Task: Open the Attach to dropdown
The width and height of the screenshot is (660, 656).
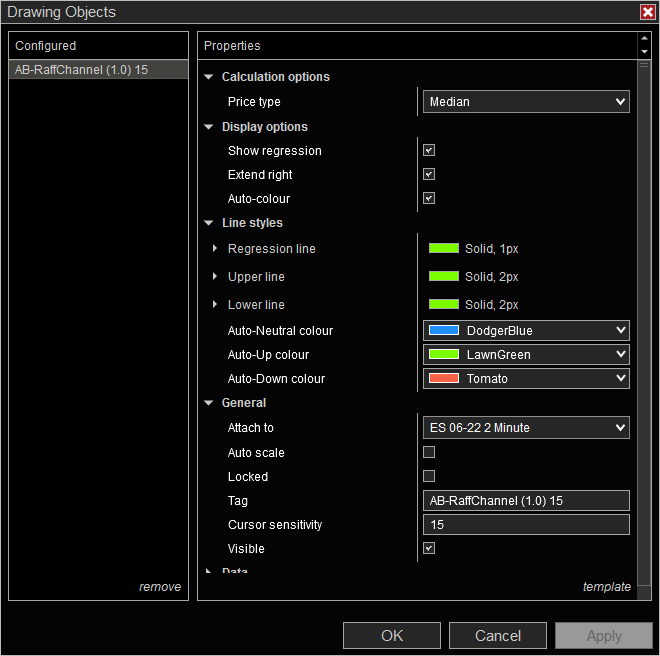Action: point(525,428)
